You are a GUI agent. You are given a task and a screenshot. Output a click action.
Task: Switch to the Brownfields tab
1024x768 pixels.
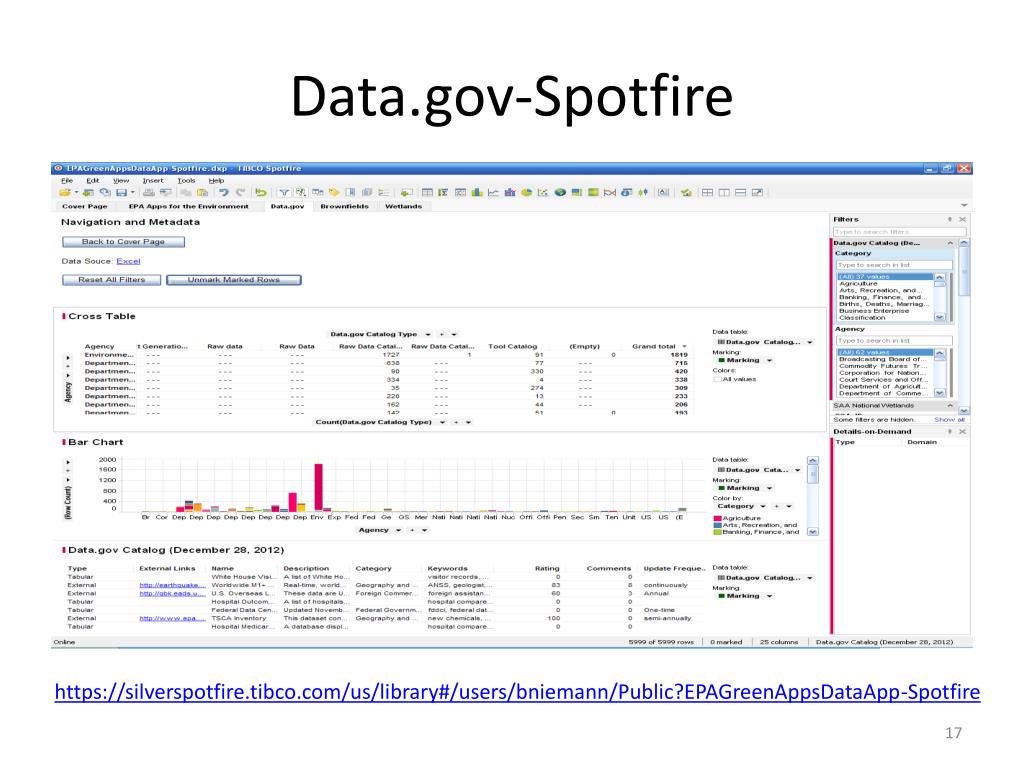pos(344,206)
